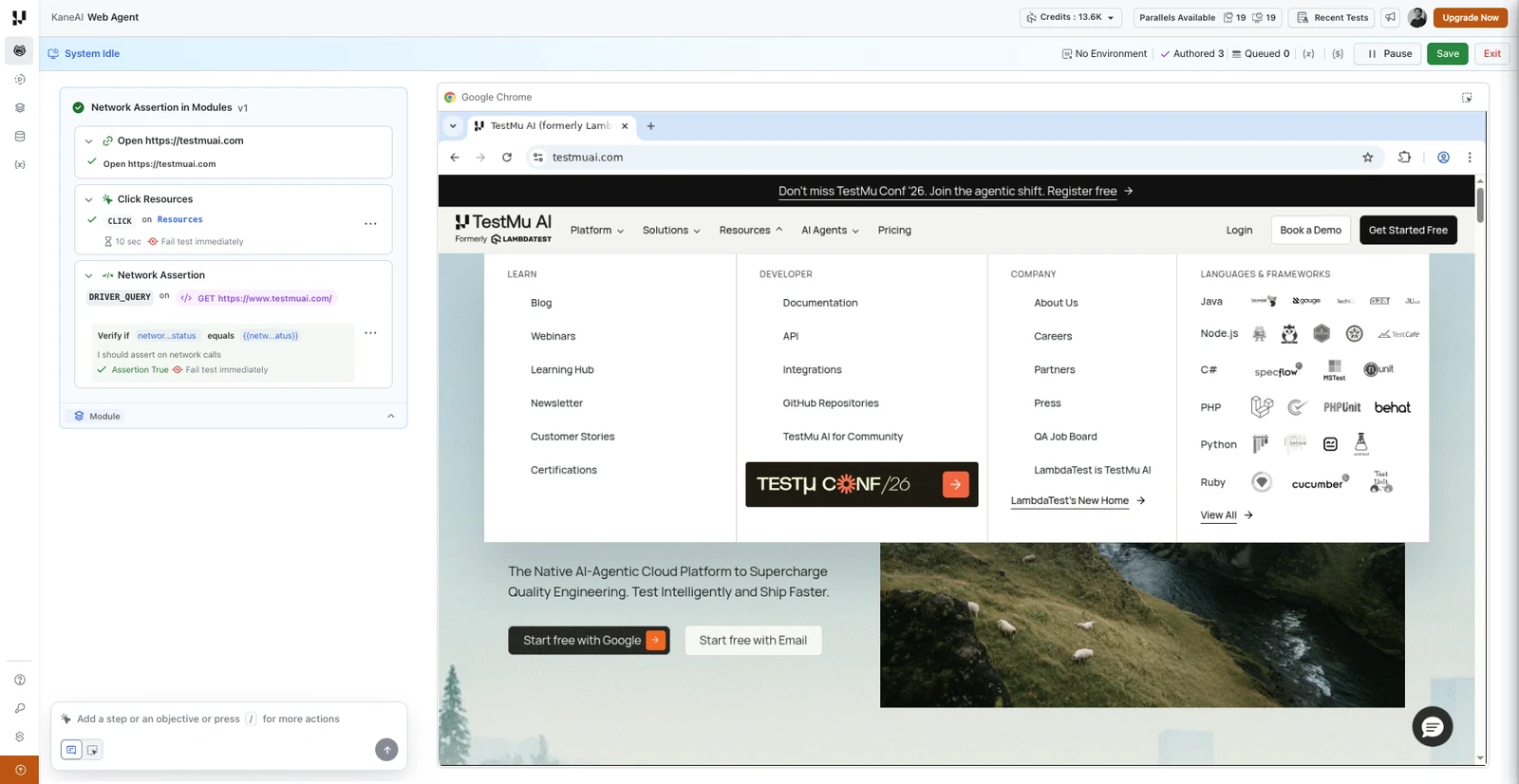1519x784 pixels.
Task: Click the No Environment selector
Action: (x=1104, y=54)
